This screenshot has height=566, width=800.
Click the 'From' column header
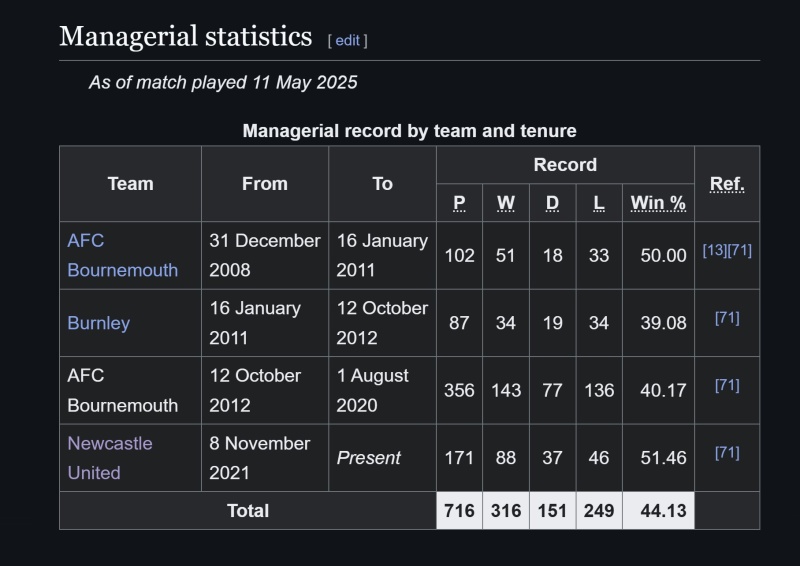click(265, 184)
